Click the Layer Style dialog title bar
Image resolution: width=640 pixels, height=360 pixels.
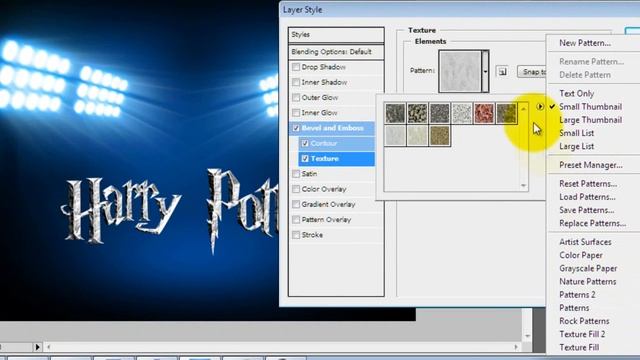[x=460, y=10]
